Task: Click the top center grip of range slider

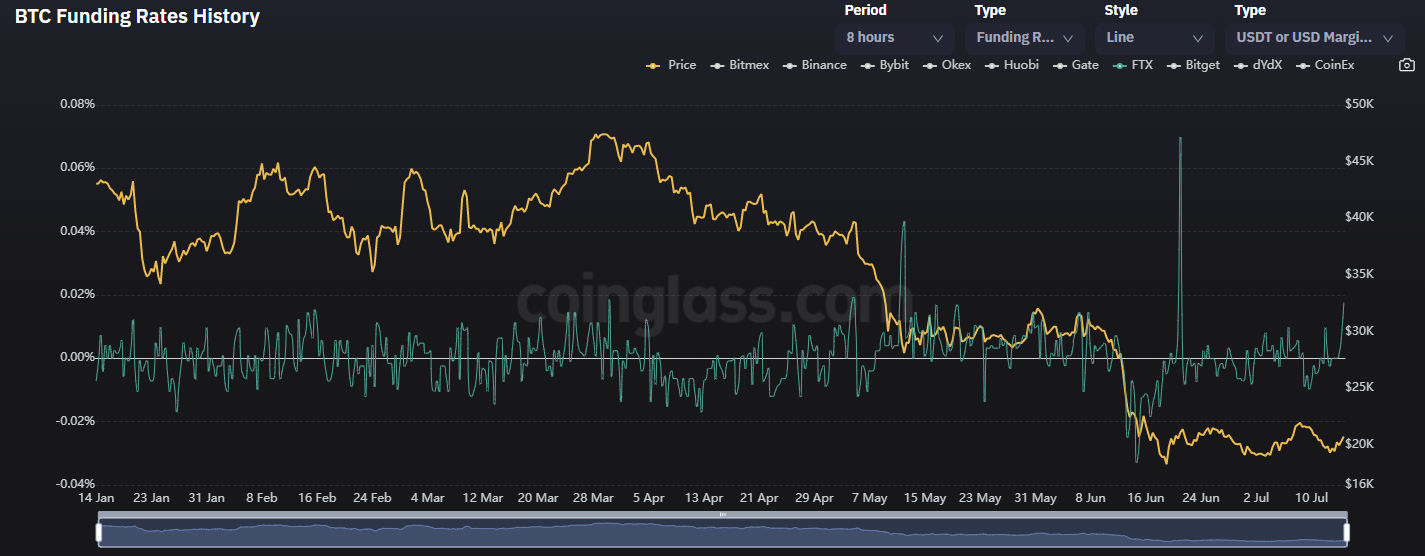Action: click(722, 514)
